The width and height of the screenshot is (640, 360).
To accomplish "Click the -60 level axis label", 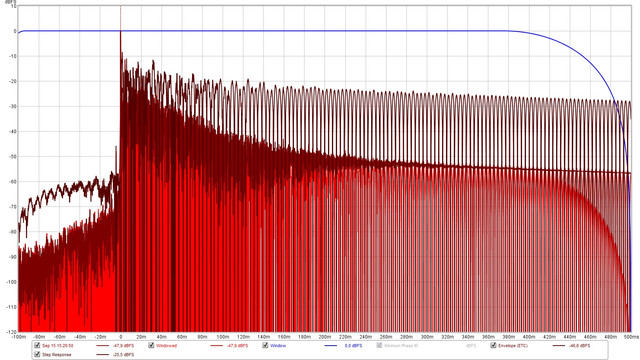I will click(x=12, y=182).
